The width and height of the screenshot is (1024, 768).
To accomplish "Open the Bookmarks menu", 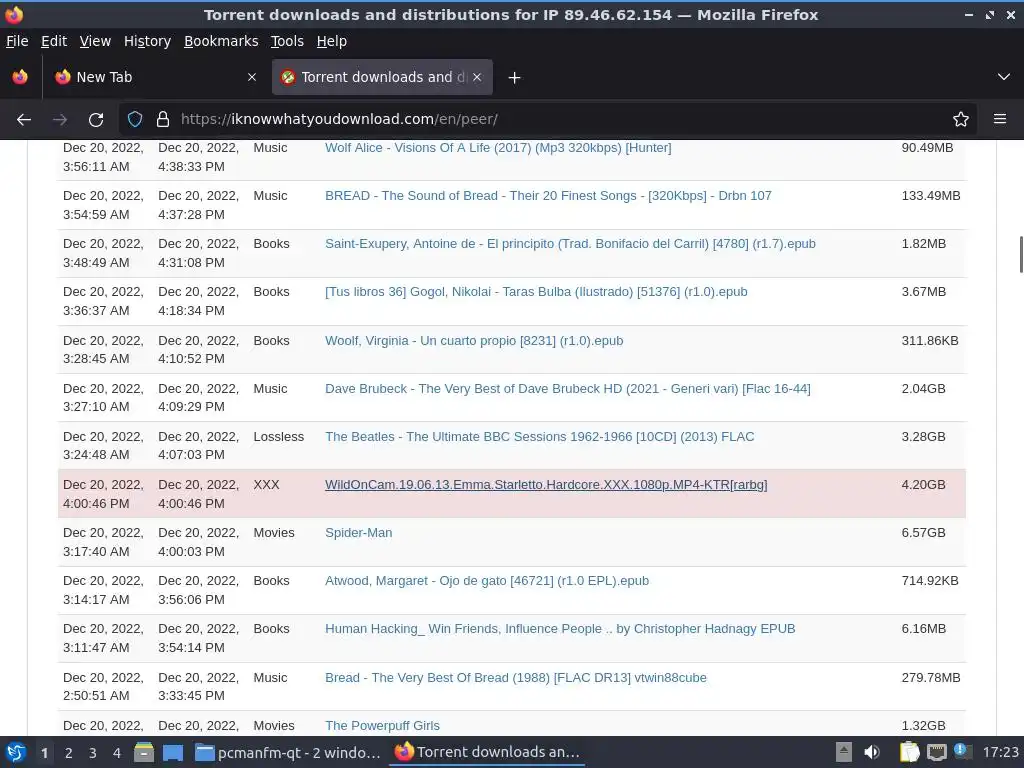I will (x=221, y=41).
